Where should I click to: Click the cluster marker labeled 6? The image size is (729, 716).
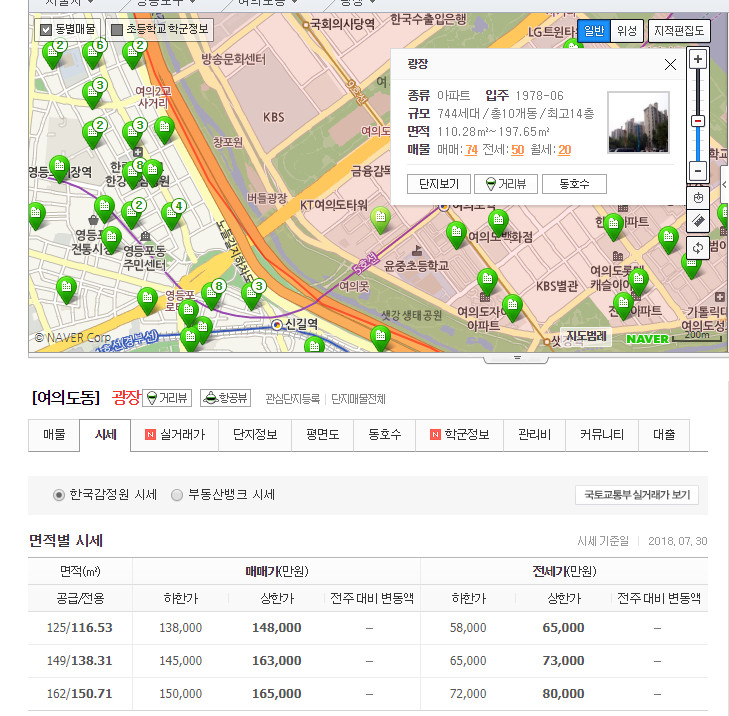(93, 53)
